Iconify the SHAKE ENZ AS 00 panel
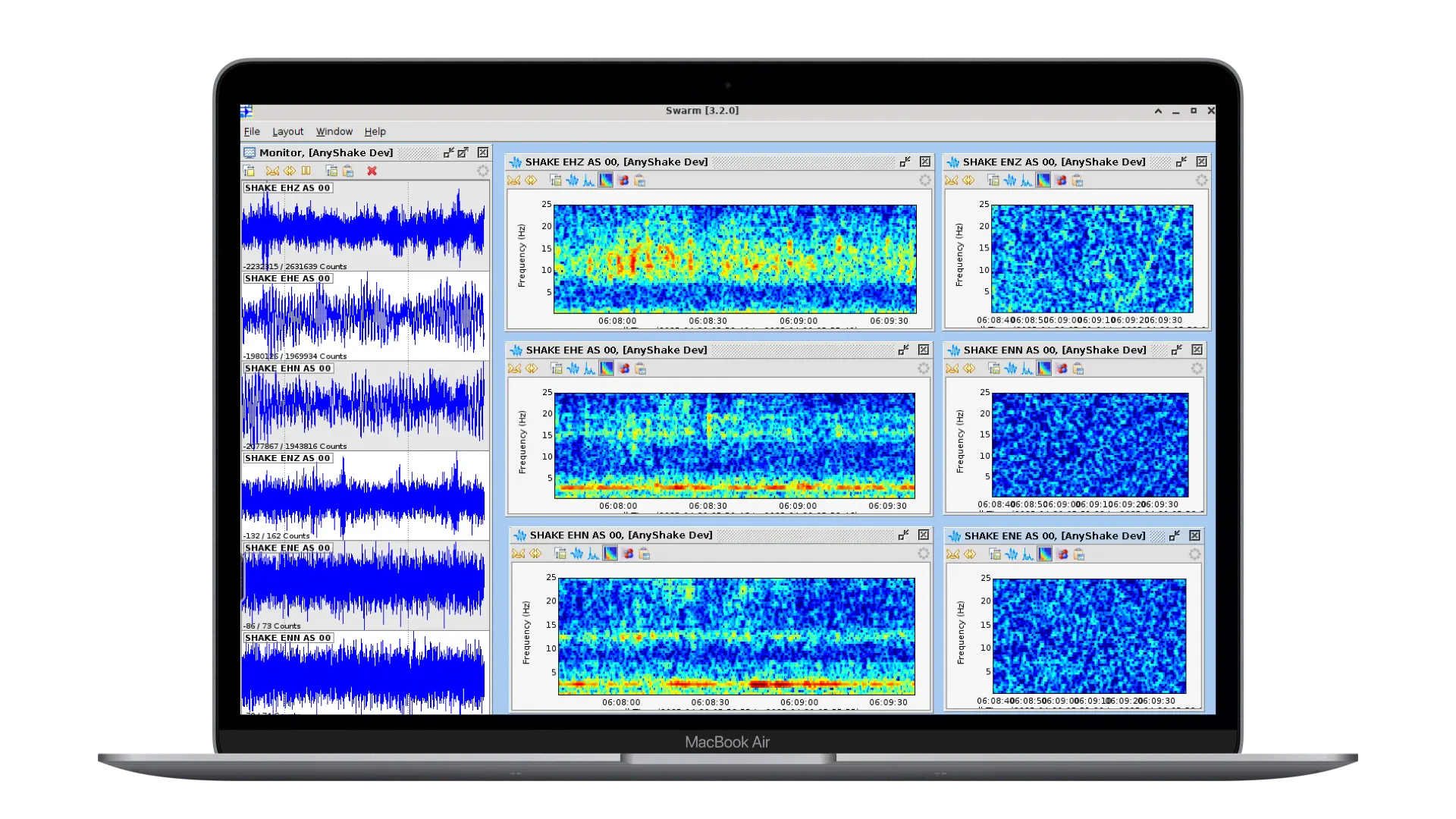 tap(1181, 162)
